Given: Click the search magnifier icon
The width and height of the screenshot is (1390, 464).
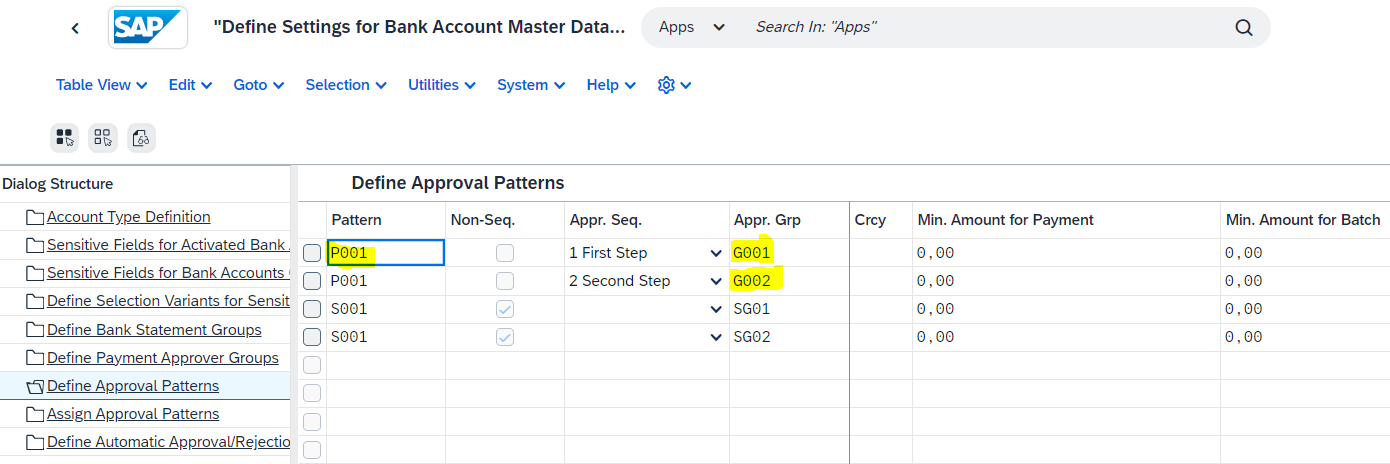Looking at the screenshot, I should (1243, 28).
